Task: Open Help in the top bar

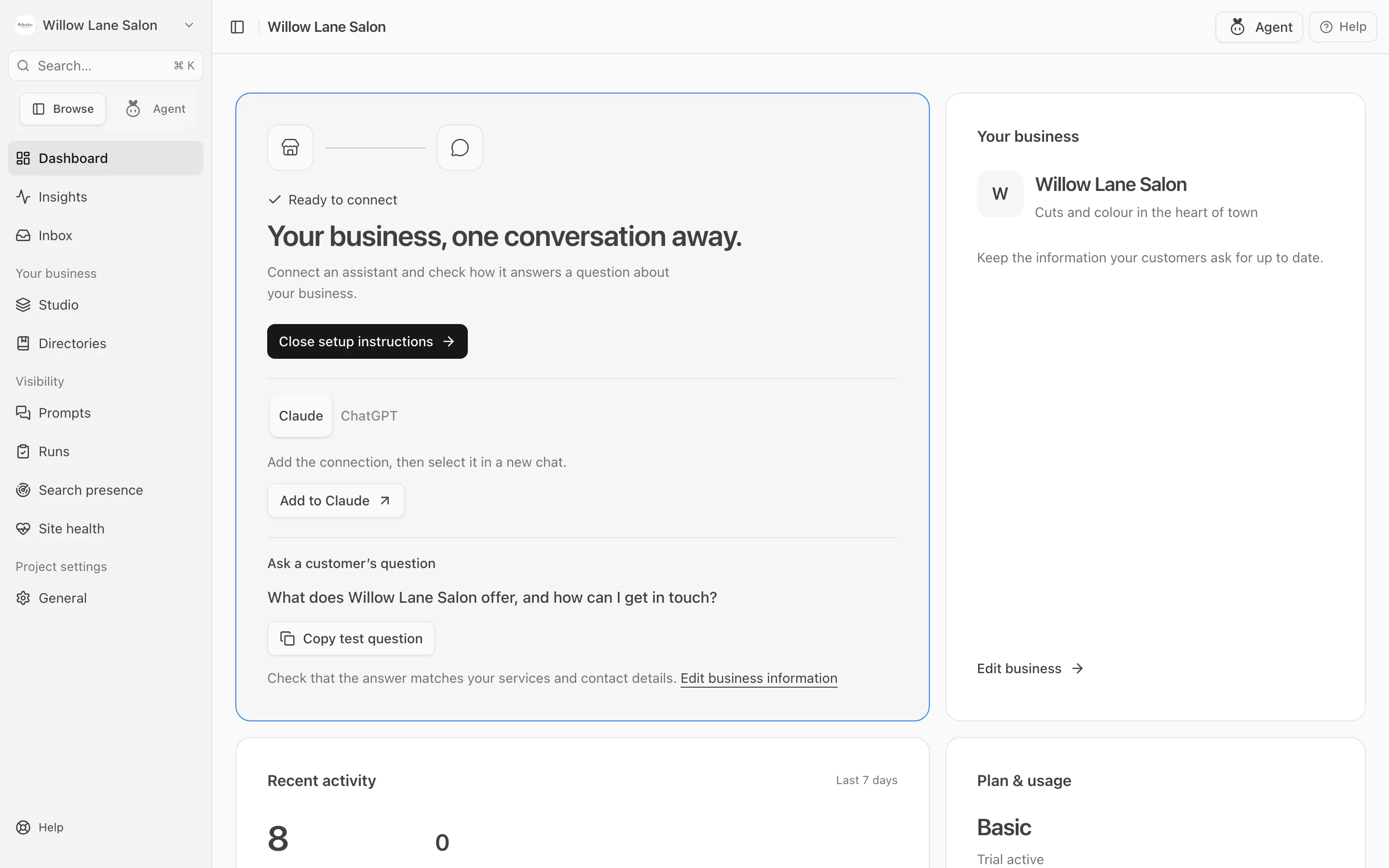Action: coord(1343,27)
